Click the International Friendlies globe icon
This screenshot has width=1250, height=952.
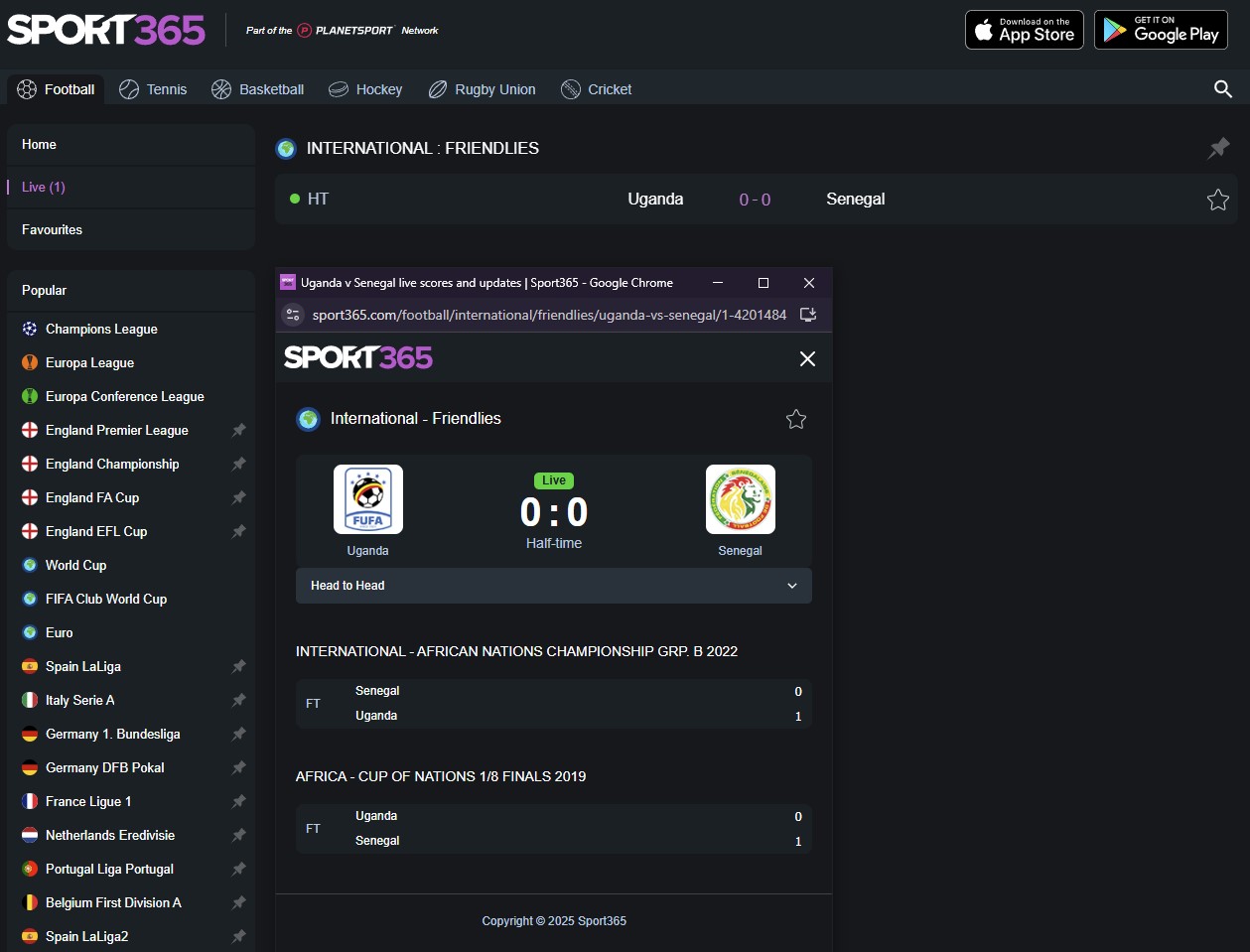[286, 149]
